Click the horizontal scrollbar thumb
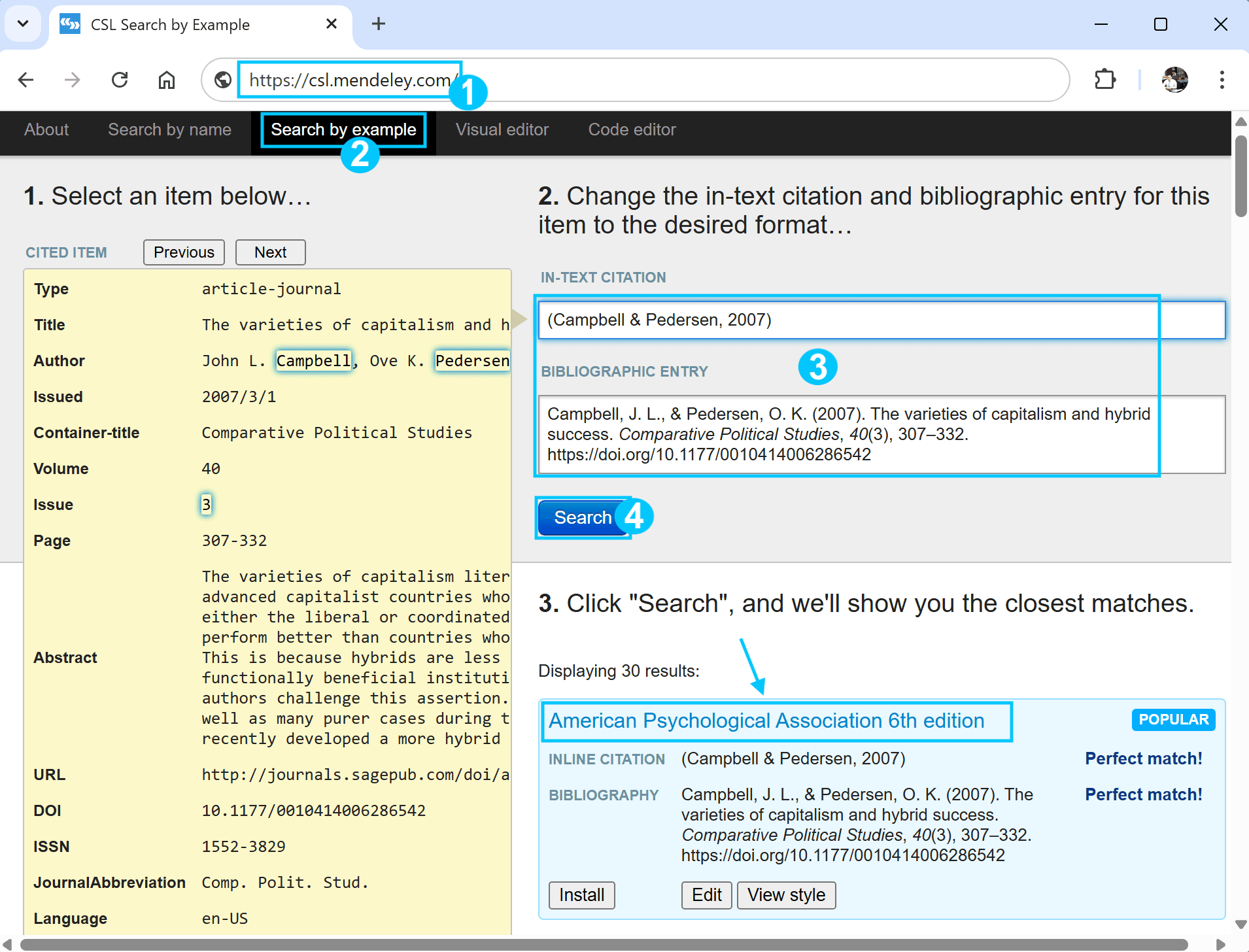Image resolution: width=1249 pixels, height=952 pixels. pos(604,945)
